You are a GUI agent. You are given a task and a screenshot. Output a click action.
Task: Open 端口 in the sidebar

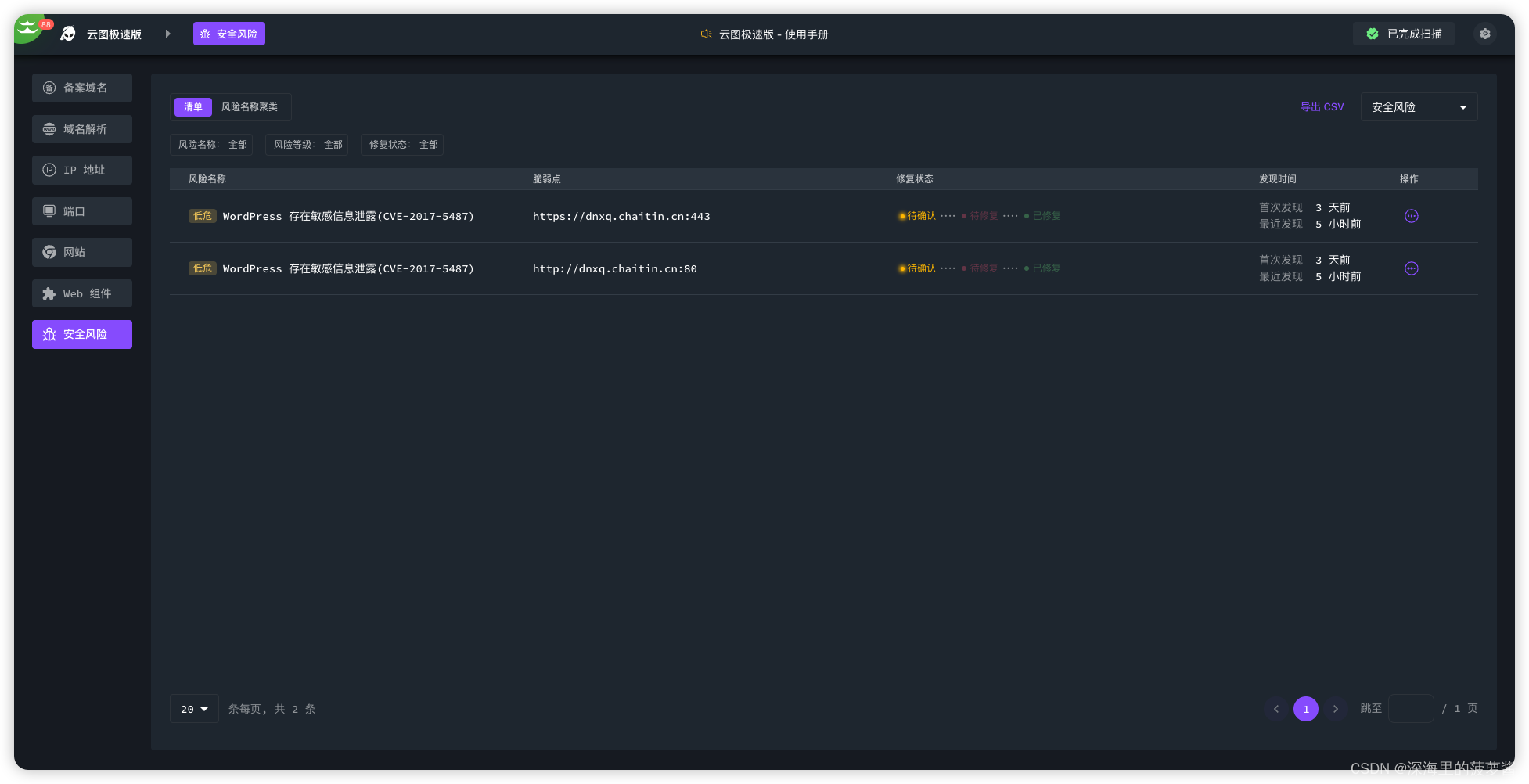coord(82,211)
